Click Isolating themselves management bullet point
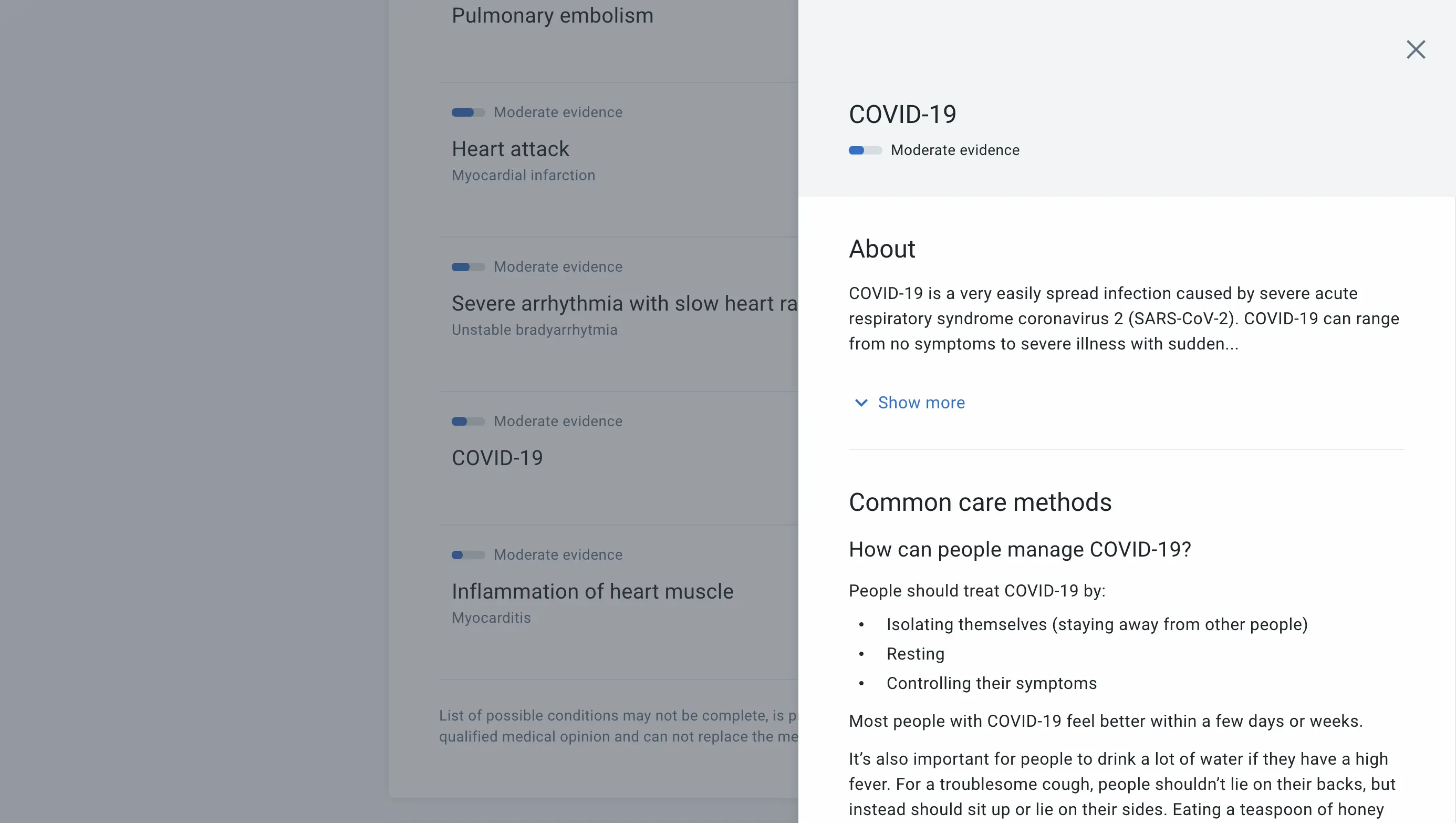The image size is (1456, 823). pos(1097,624)
